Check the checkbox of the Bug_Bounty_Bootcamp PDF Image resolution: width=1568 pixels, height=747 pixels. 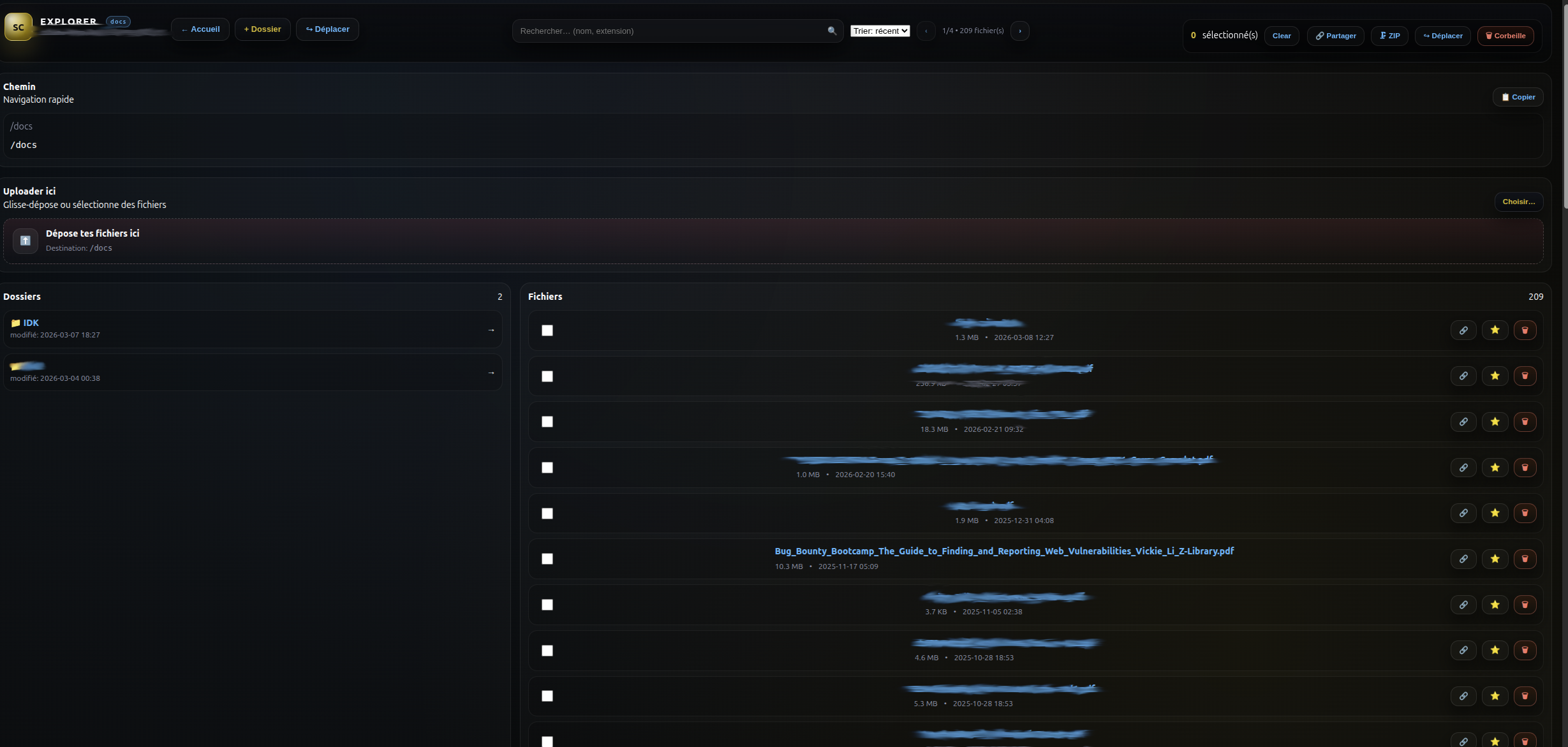point(547,558)
